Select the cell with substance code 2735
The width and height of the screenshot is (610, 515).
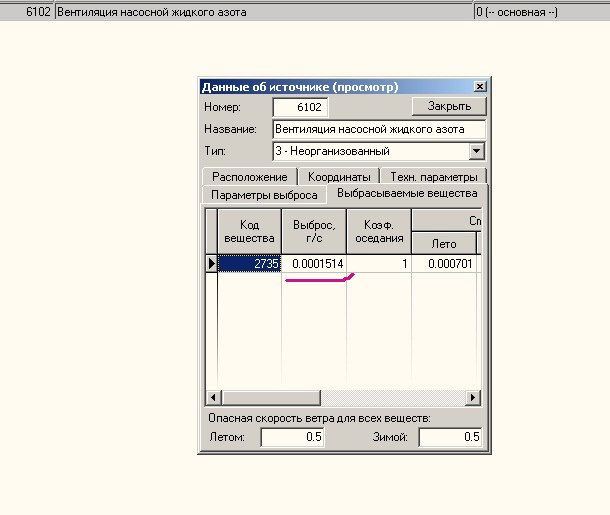click(249, 263)
